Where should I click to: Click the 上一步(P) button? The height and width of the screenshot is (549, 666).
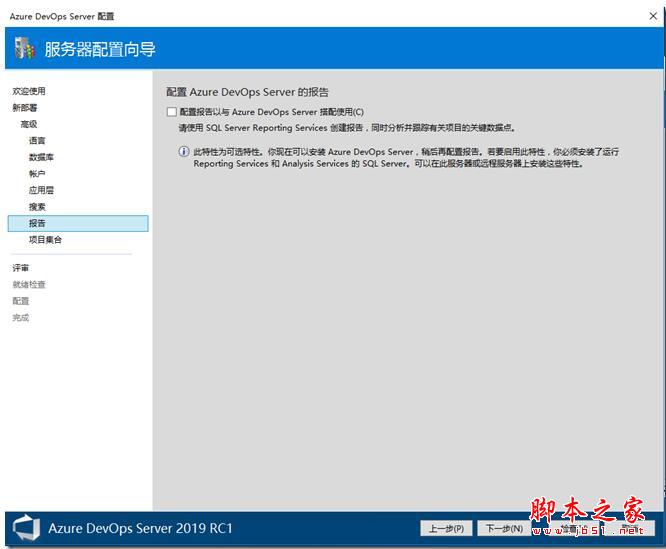pyautogui.click(x=446, y=529)
